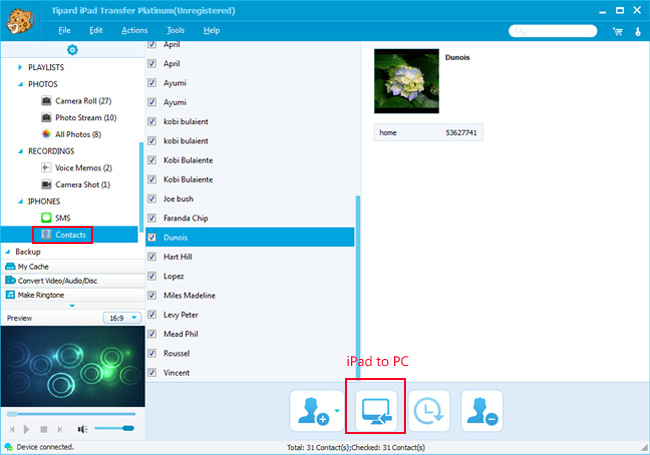Click the next track button in preview
Viewport: 650px width, 455px height.
tap(60, 429)
